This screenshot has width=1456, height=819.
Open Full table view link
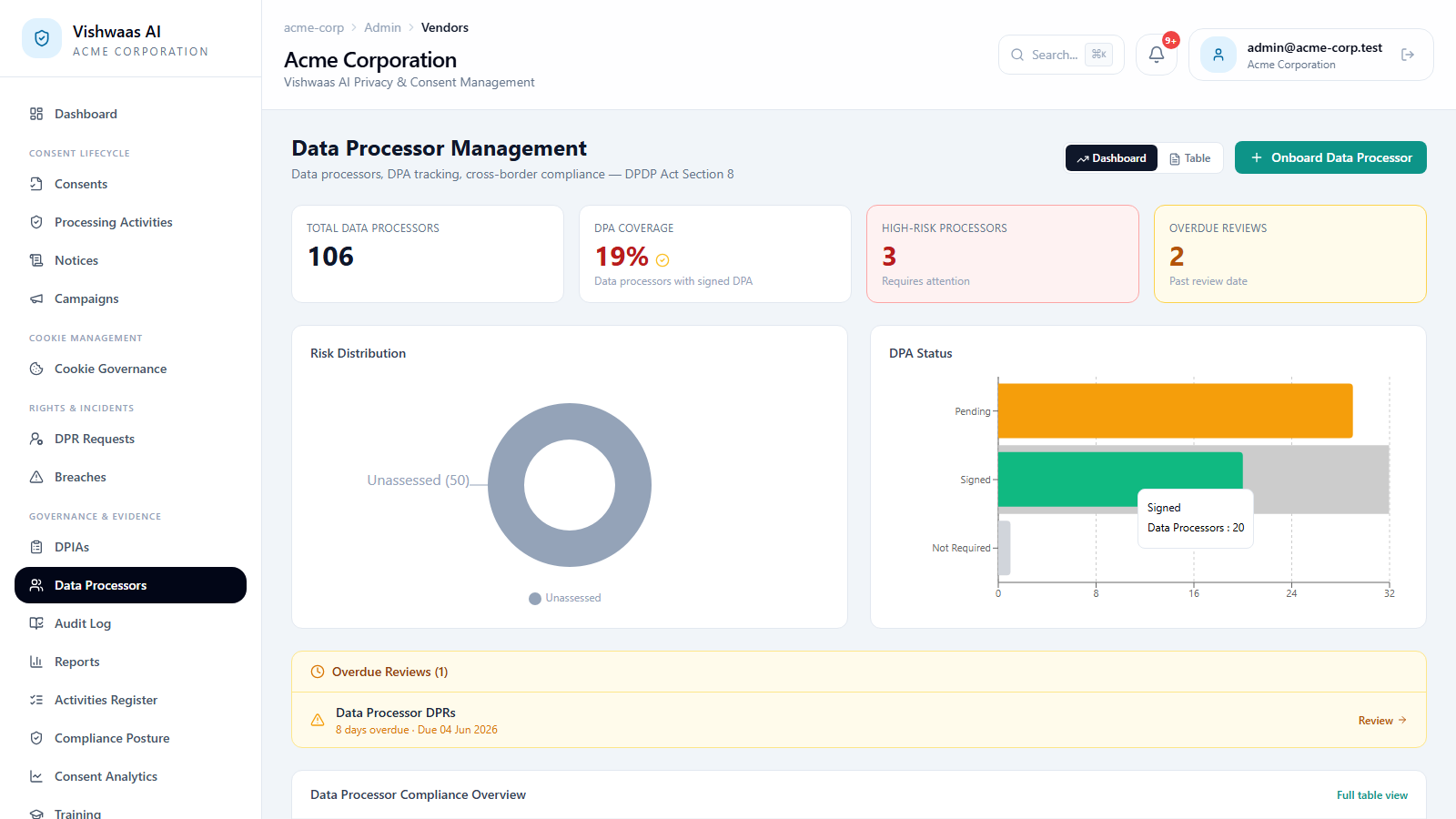point(1371,795)
